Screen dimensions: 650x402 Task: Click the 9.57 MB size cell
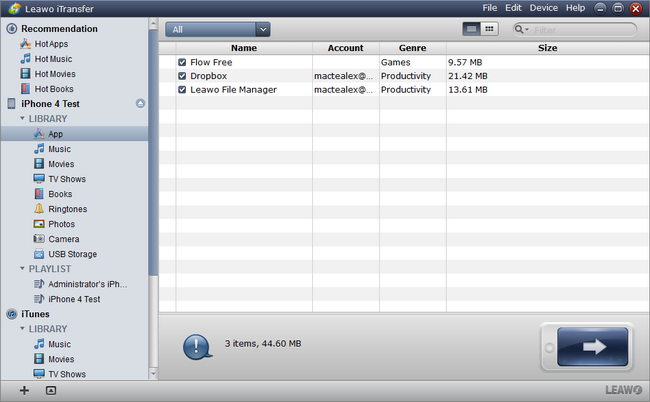coord(465,62)
